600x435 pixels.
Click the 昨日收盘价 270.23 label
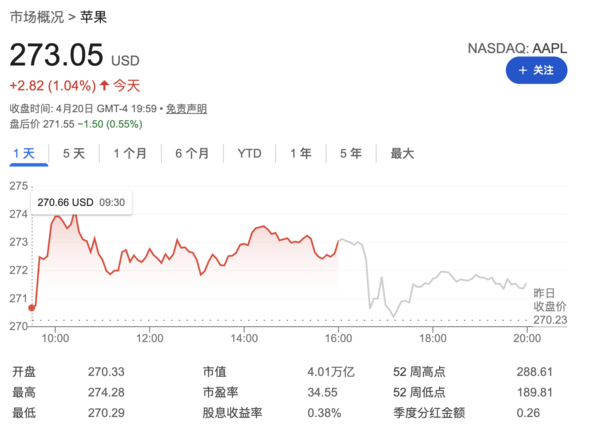tap(549, 305)
